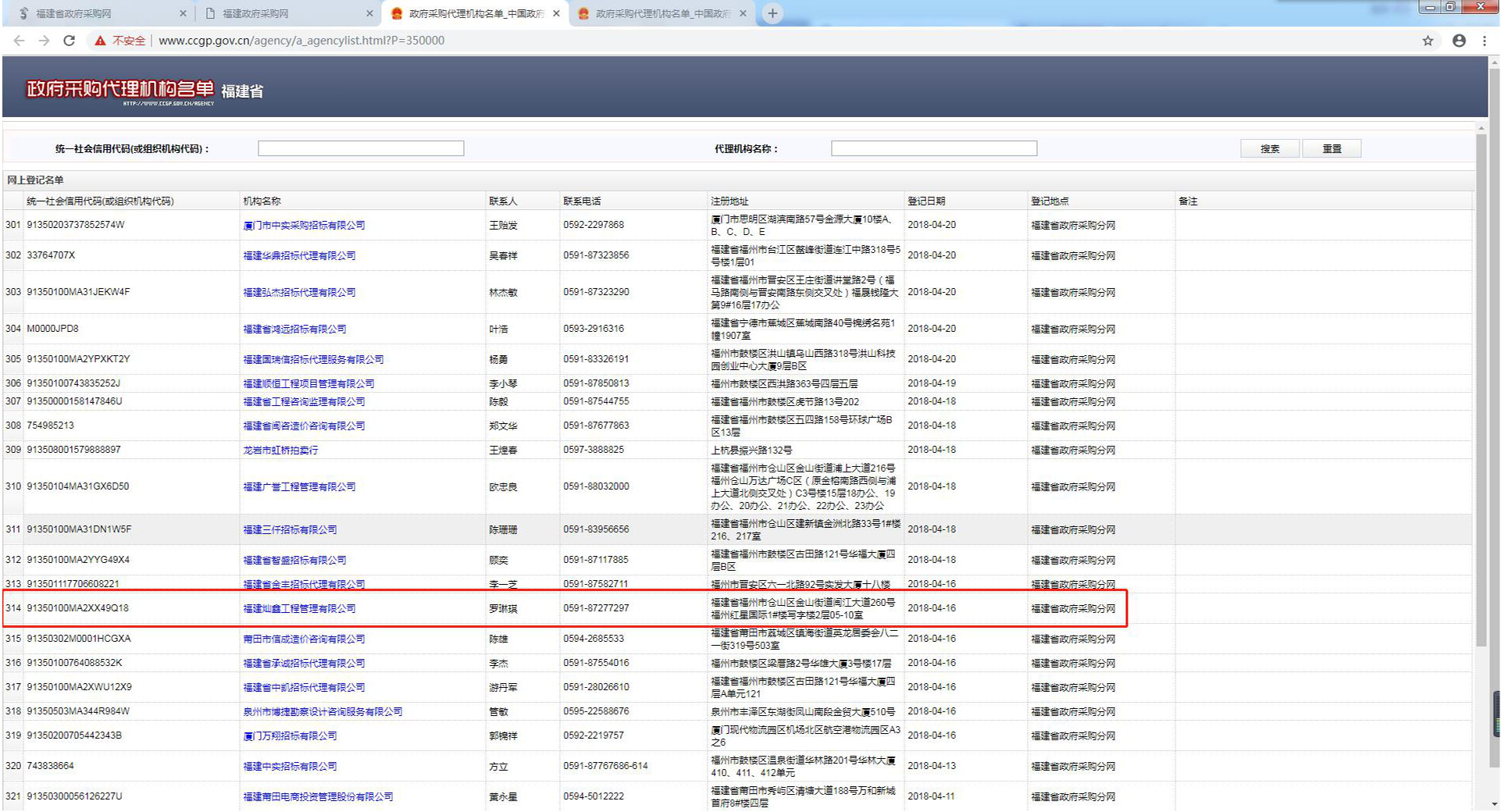Click the page's vertical scrollbar

pos(1481,390)
